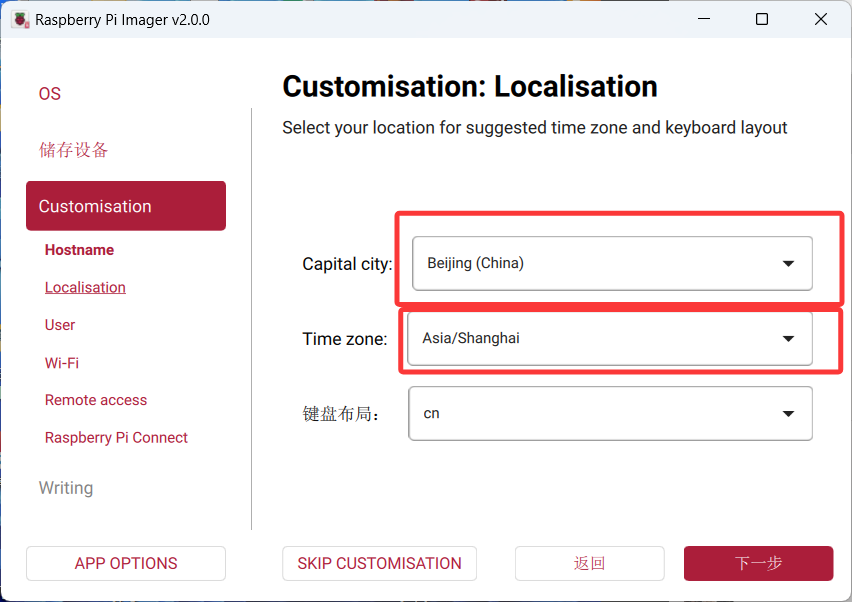Click the location suggestion subtitle text
852x602 pixels.
535,128
